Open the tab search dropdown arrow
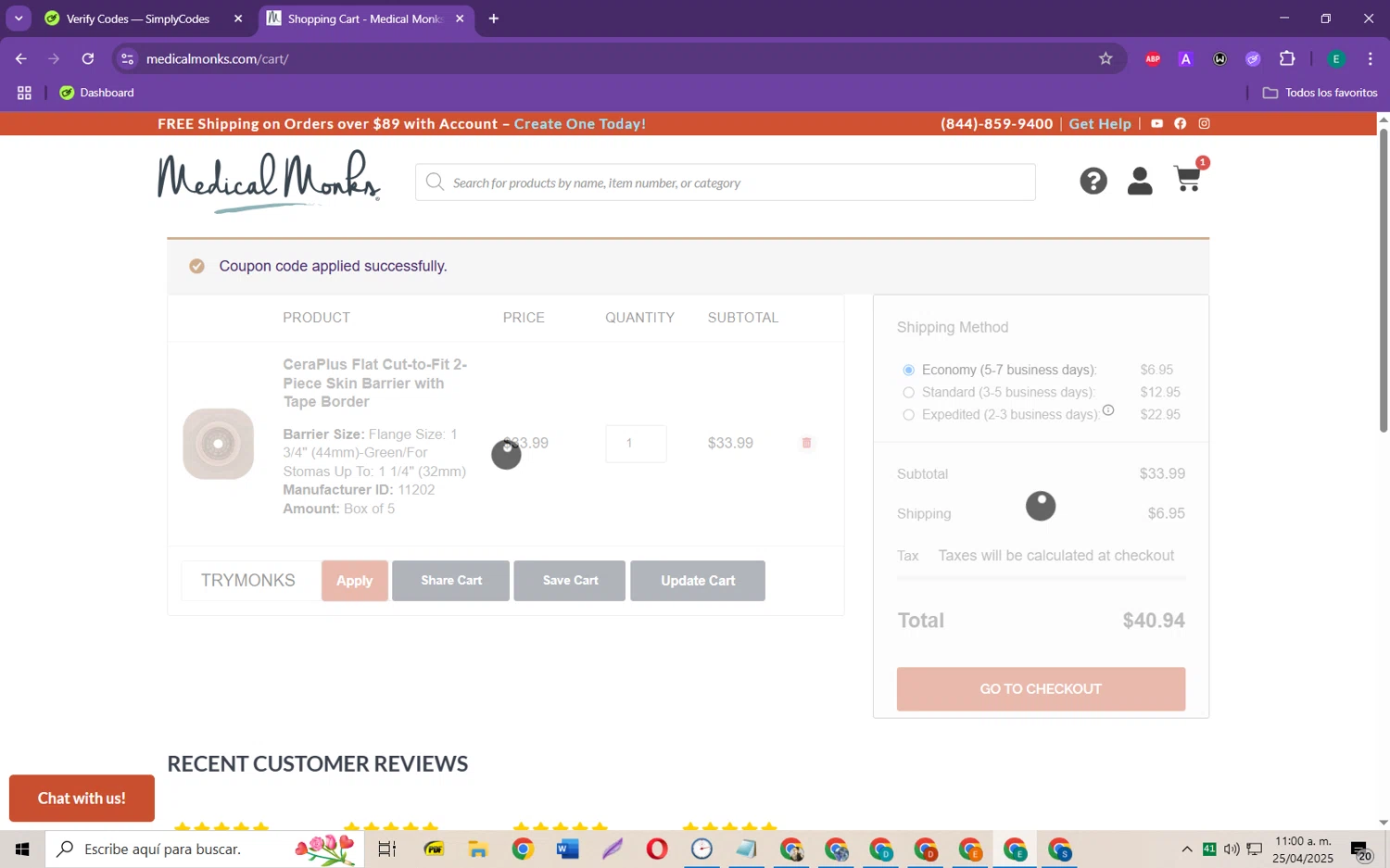Image resolution: width=1390 pixels, height=868 pixels. [x=19, y=19]
